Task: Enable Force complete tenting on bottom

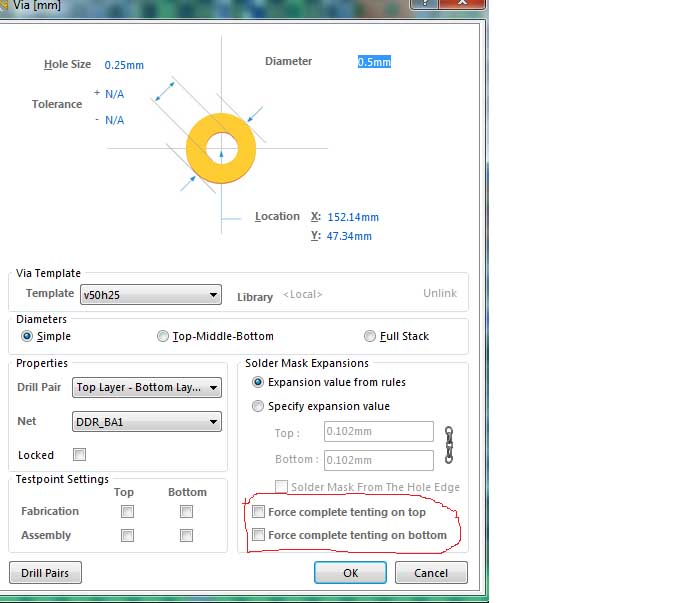Action: [259, 535]
